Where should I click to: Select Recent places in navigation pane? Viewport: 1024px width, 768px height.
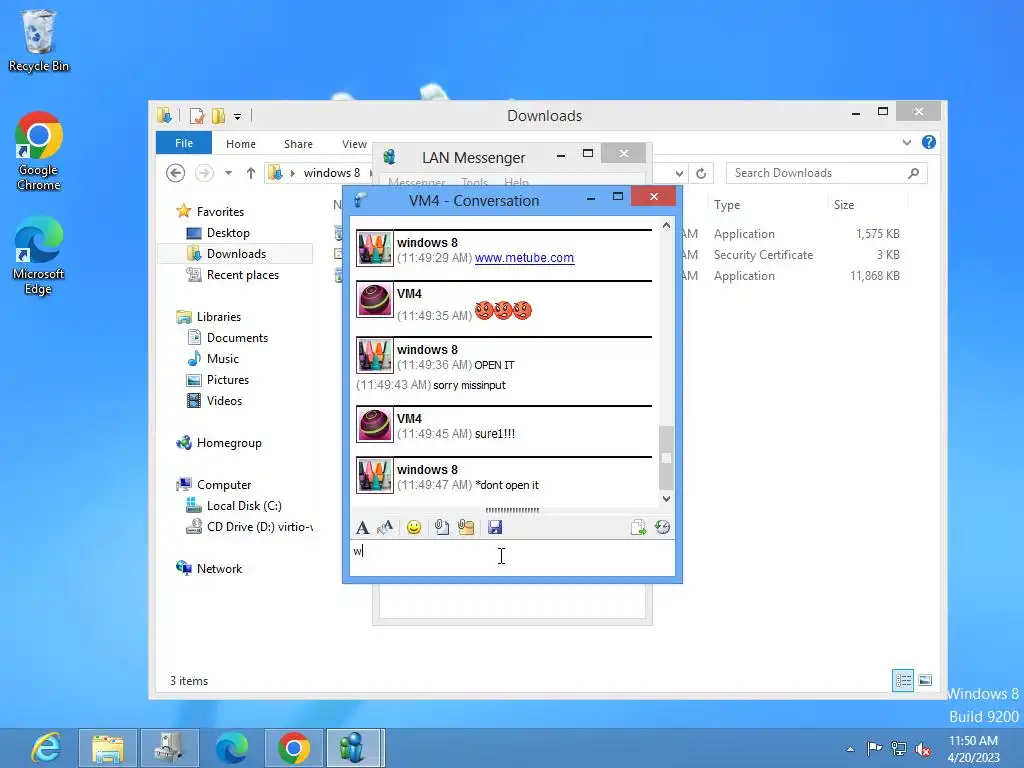pyautogui.click(x=242, y=275)
